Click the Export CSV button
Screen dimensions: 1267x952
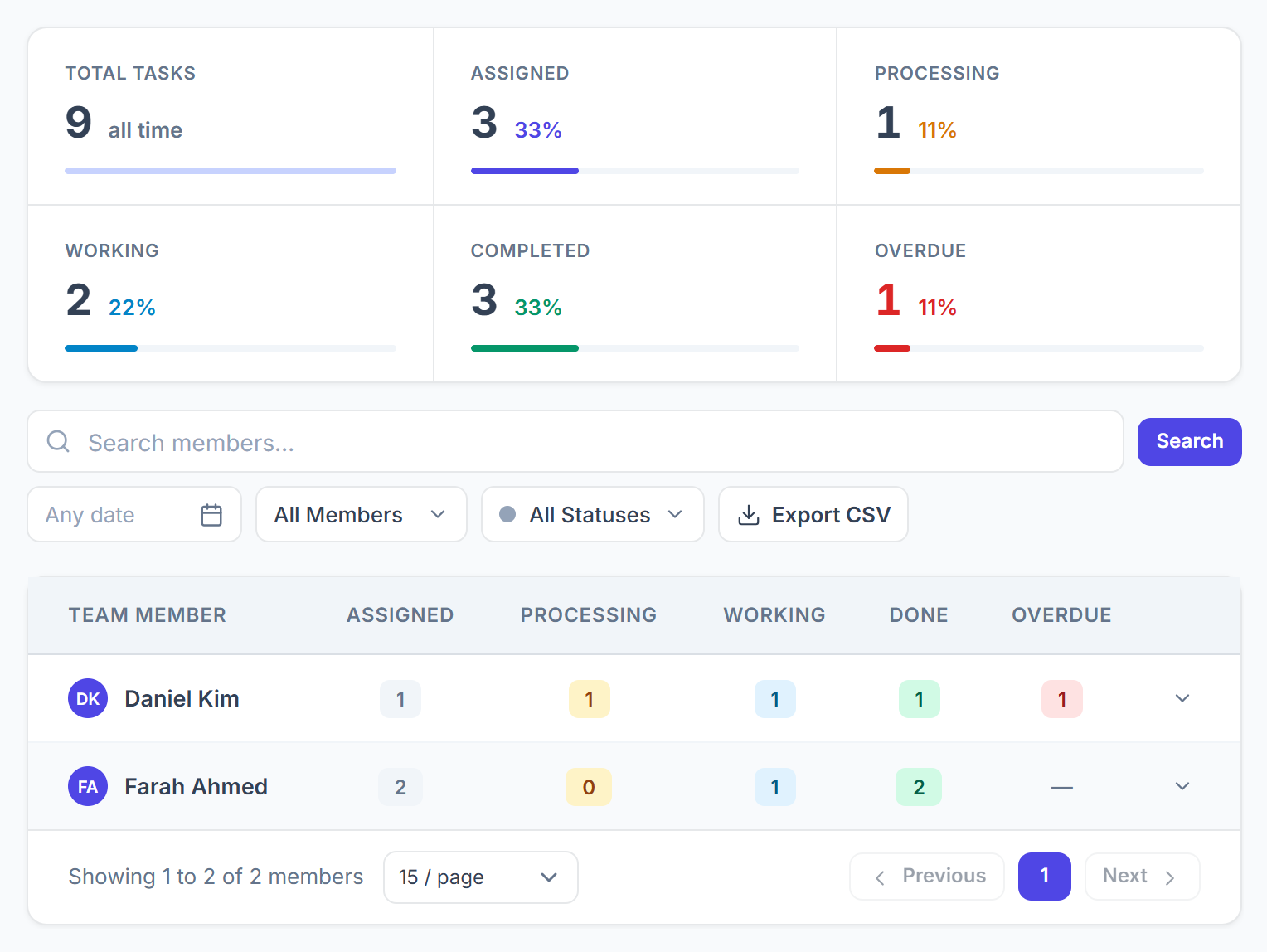(x=813, y=514)
